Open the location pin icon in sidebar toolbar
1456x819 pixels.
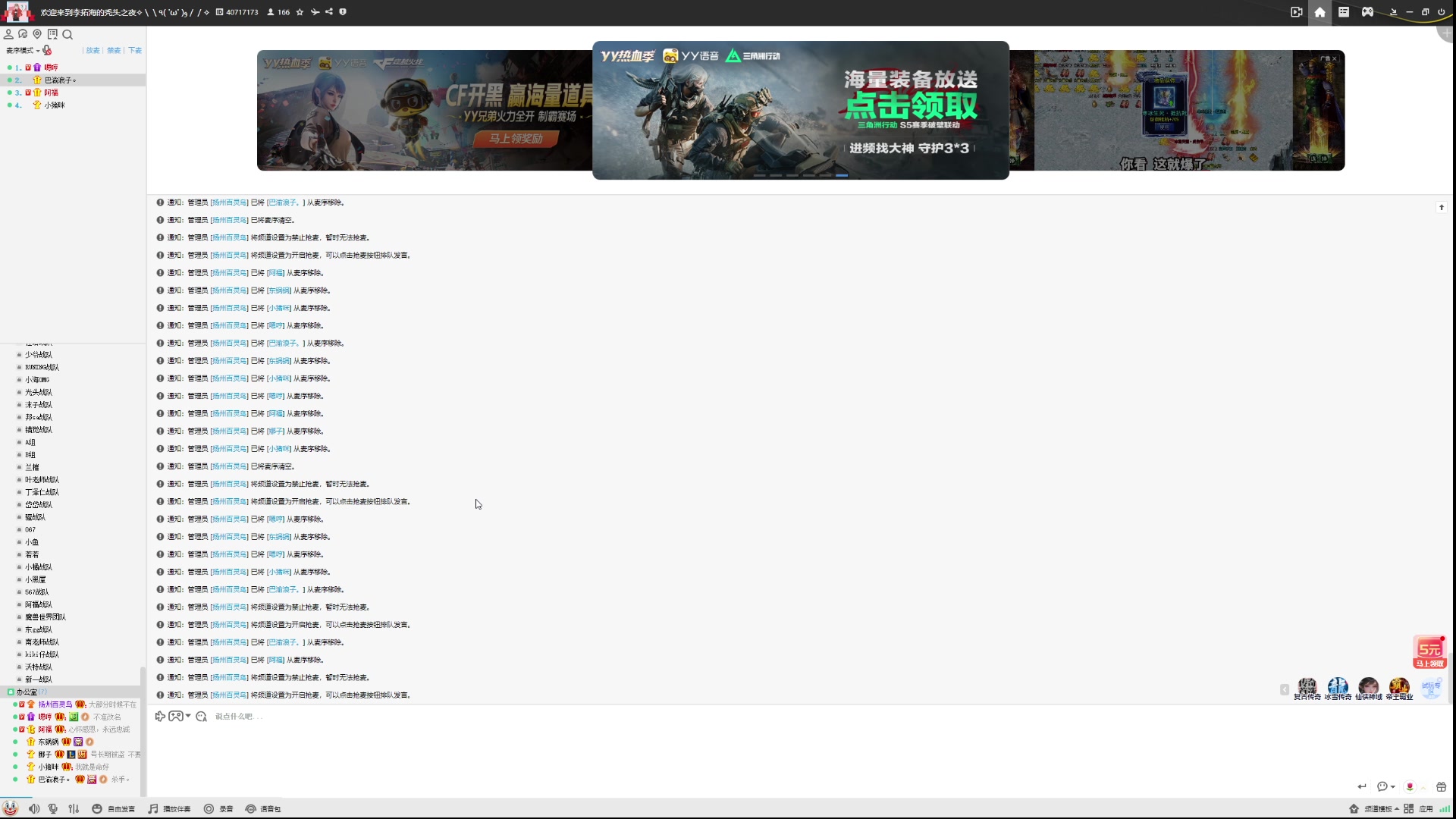pos(37,34)
